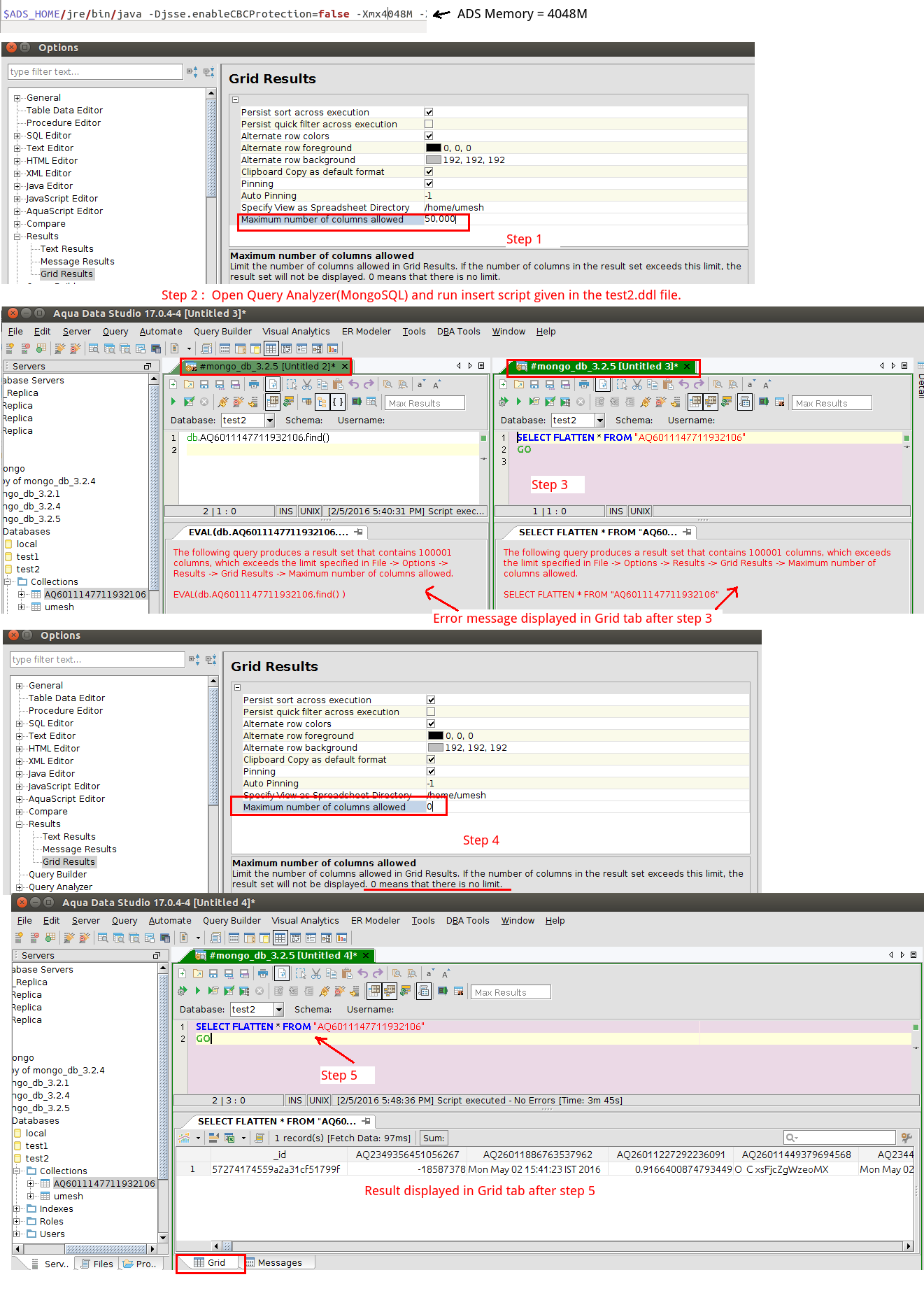Open the ER Modeler menu in Untitled 4 window
Image resolution: width=924 pixels, height=1291 pixels.
click(376, 921)
